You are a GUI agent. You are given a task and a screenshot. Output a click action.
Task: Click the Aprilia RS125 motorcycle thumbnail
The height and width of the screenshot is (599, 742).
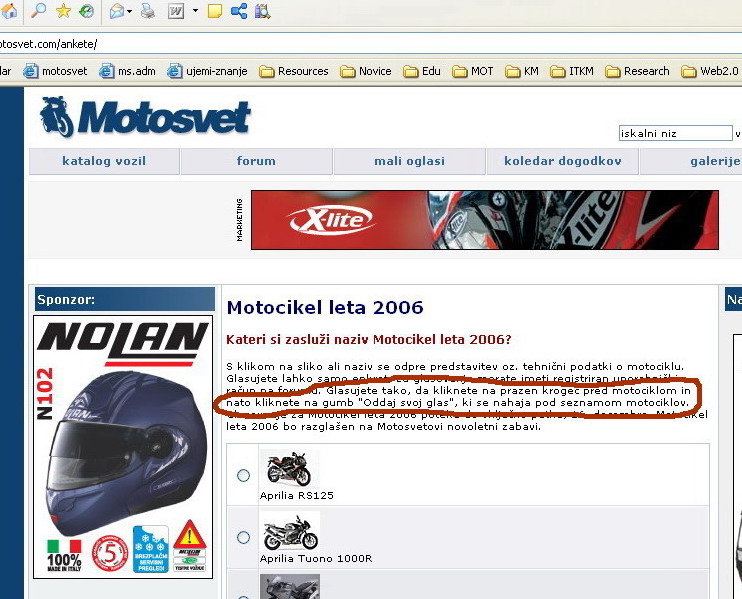click(290, 468)
